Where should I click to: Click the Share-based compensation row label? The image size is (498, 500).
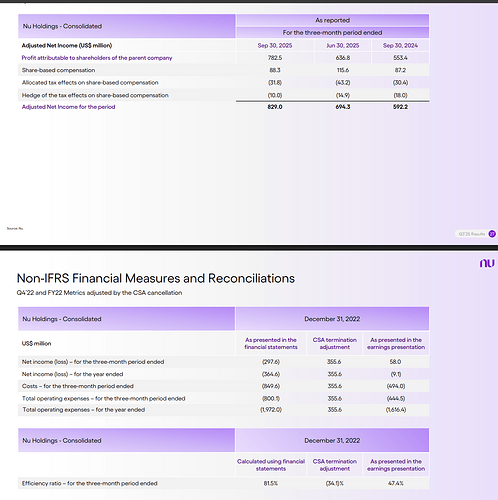tap(58, 70)
